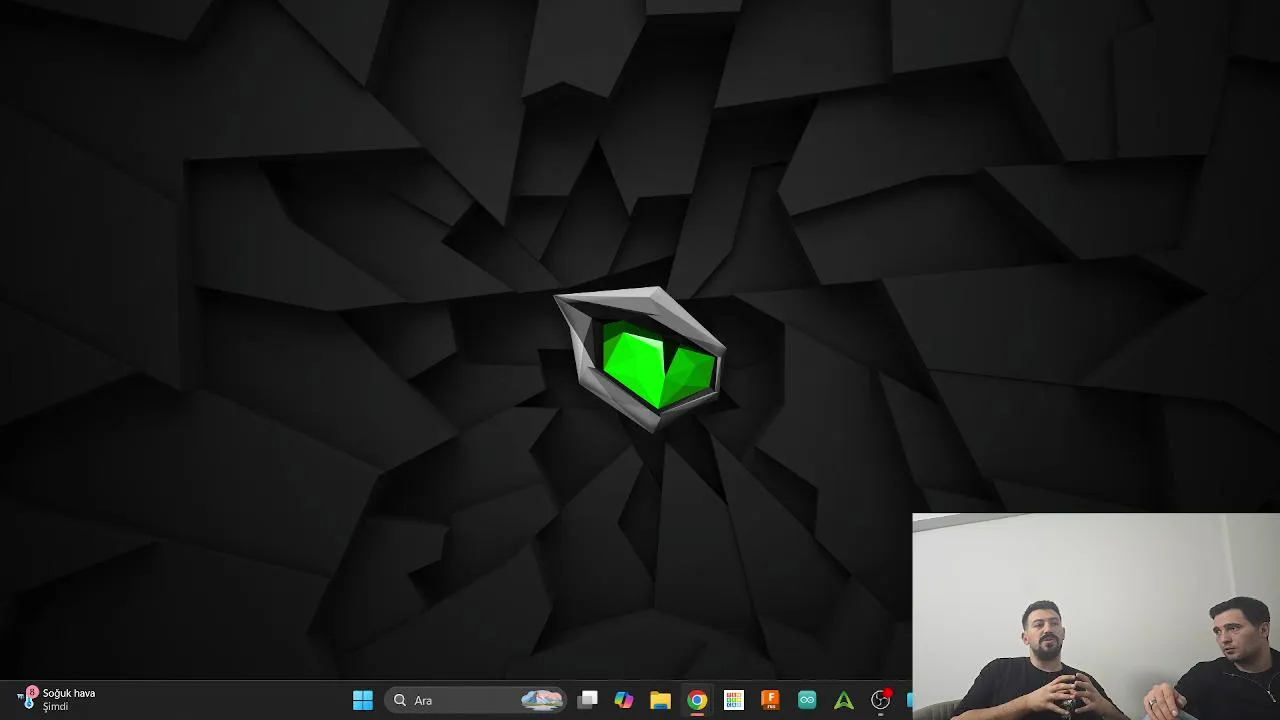Open the colorful grid app icon
The width and height of the screenshot is (1280, 720).
(x=734, y=700)
